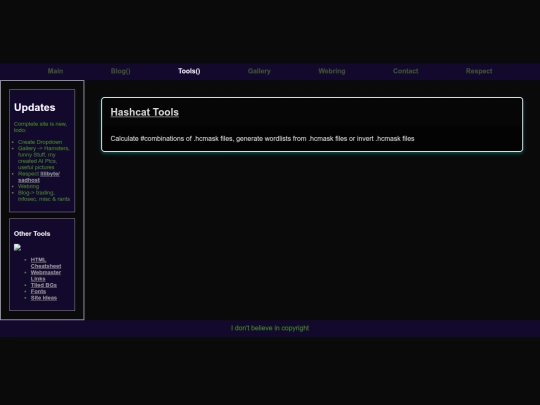This screenshot has width=540, height=405.
Task: Click the 'I don't believe in copyright' footer
Action: tap(270, 328)
